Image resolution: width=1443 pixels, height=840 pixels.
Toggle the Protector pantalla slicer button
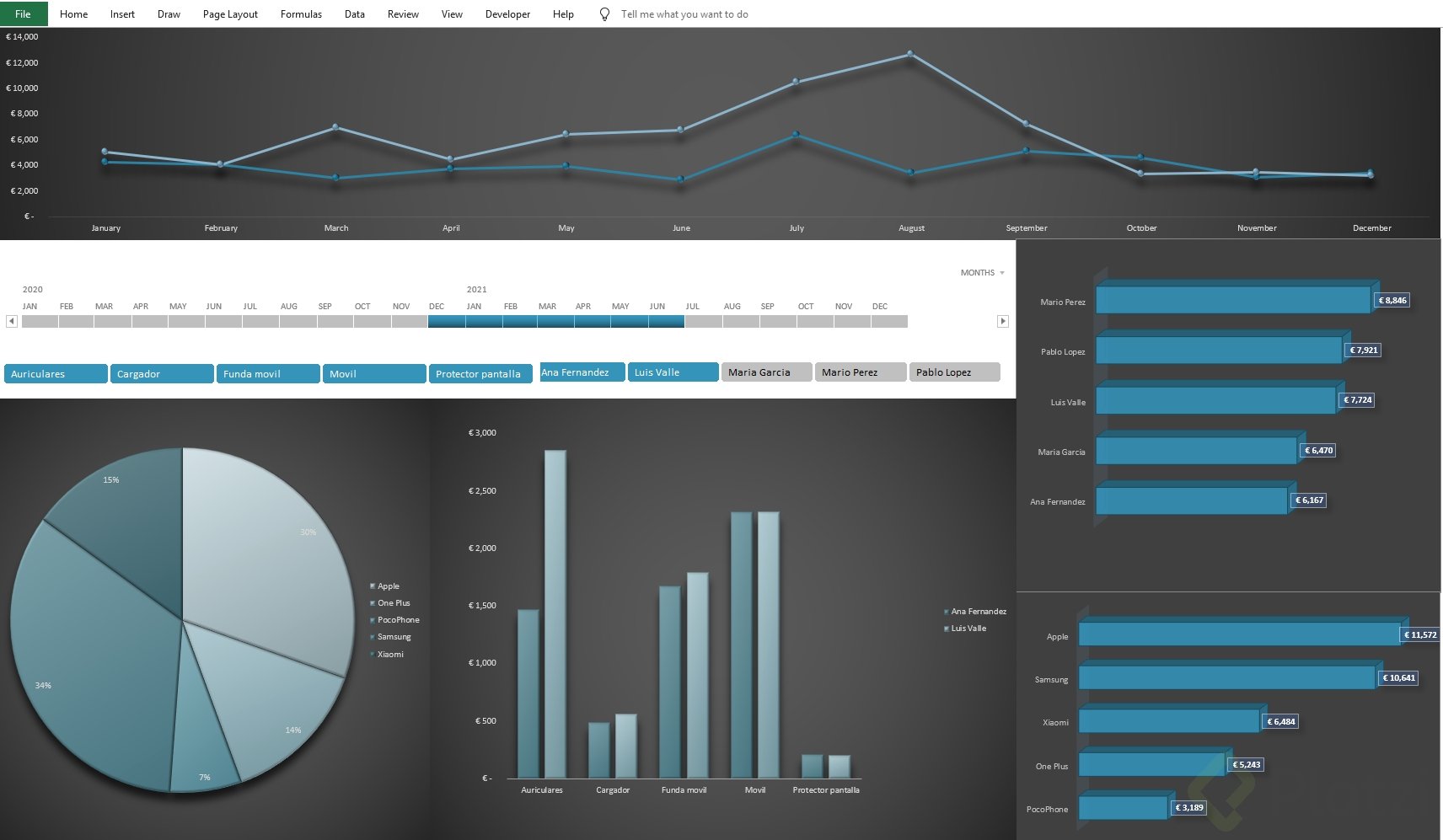point(480,373)
